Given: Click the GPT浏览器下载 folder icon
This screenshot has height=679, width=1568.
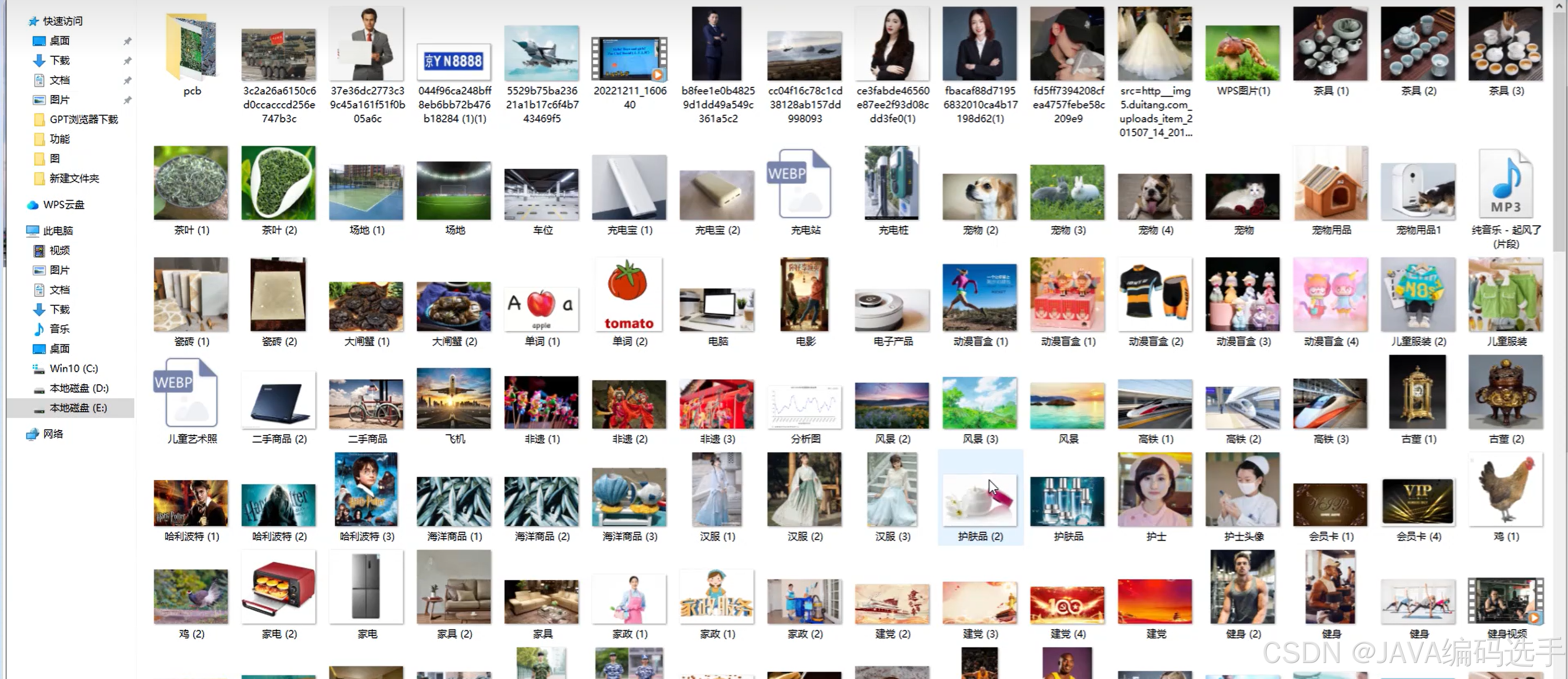Looking at the screenshot, I should click(40, 119).
